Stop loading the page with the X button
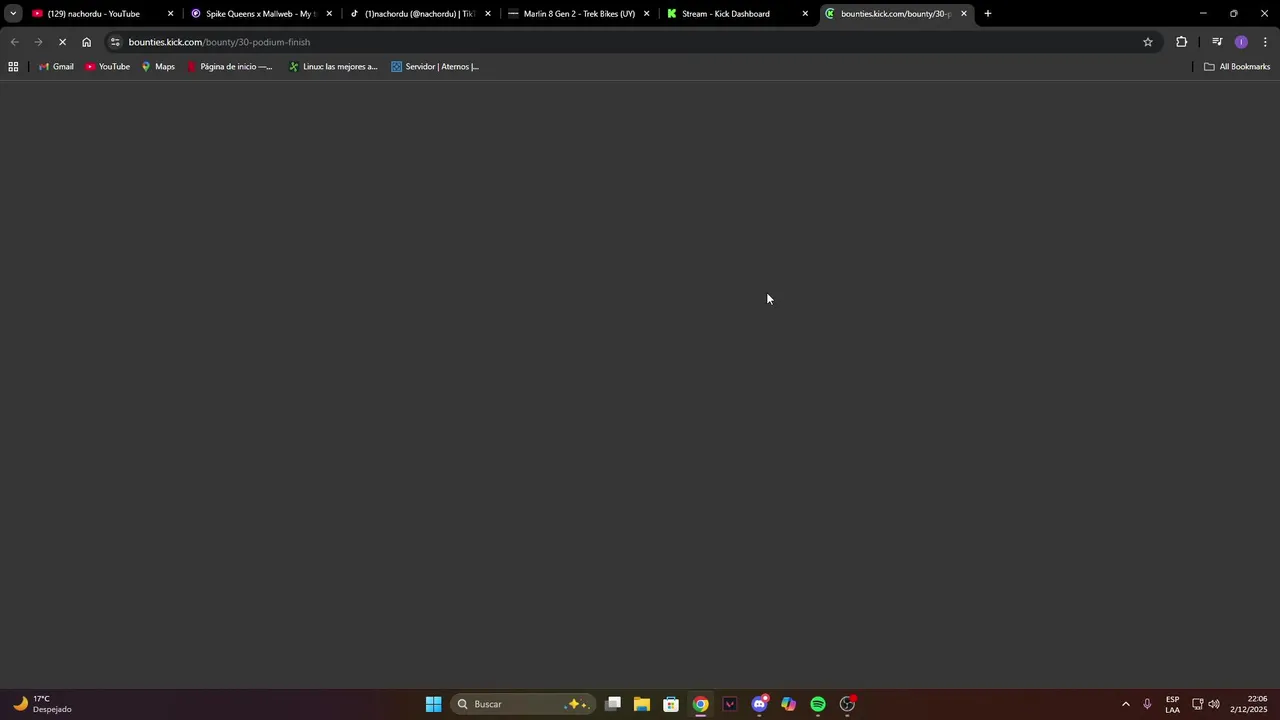 pyautogui.click(x=62, y=42)
